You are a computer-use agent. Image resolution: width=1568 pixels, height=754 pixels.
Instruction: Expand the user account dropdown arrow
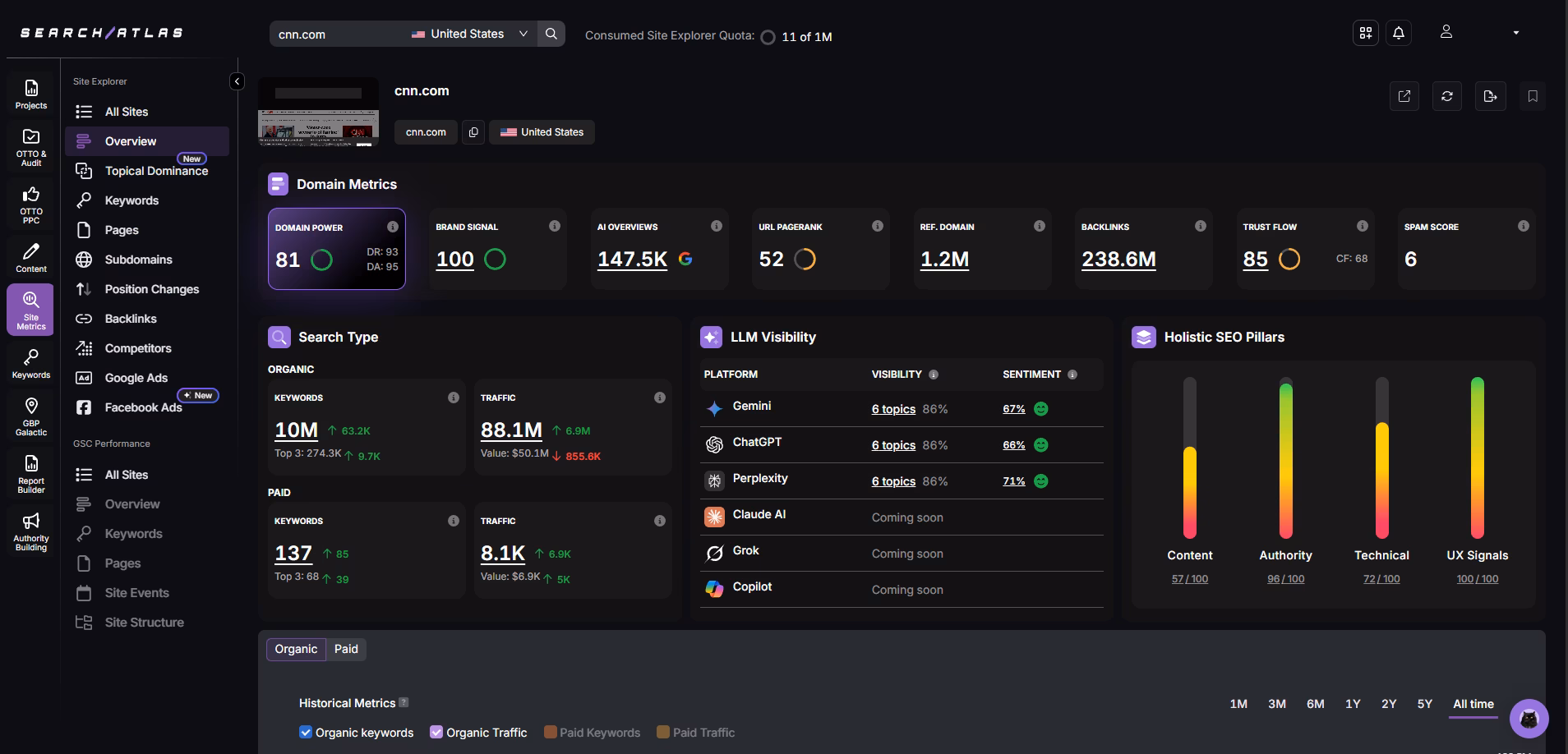coord(1515,33)
